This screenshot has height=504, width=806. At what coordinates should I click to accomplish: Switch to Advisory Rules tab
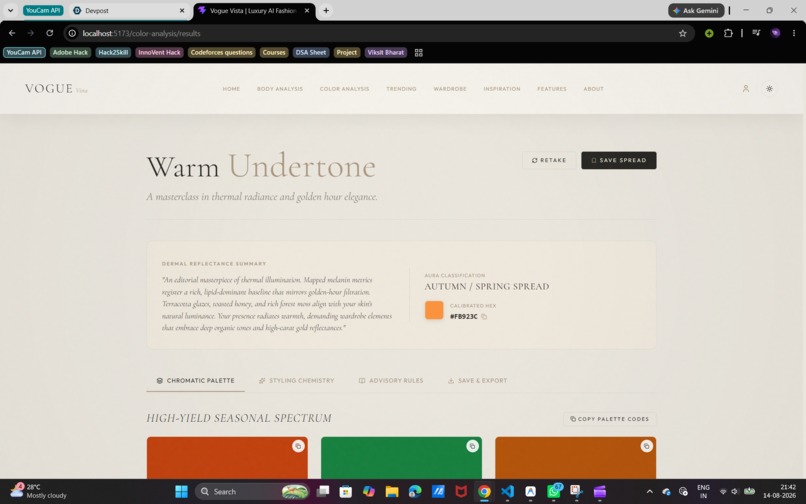point(391,381)
